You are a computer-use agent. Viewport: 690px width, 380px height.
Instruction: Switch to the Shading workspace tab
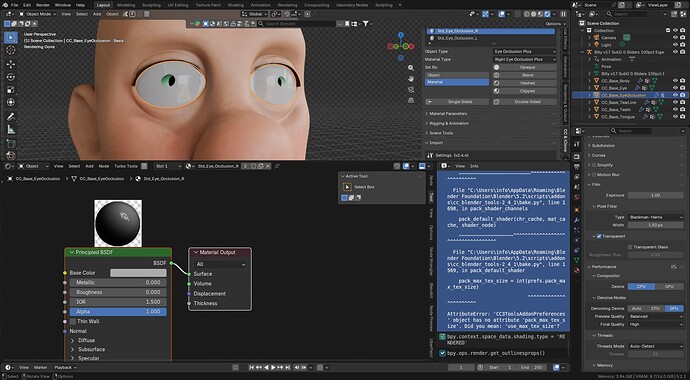(x=236, y=5)
